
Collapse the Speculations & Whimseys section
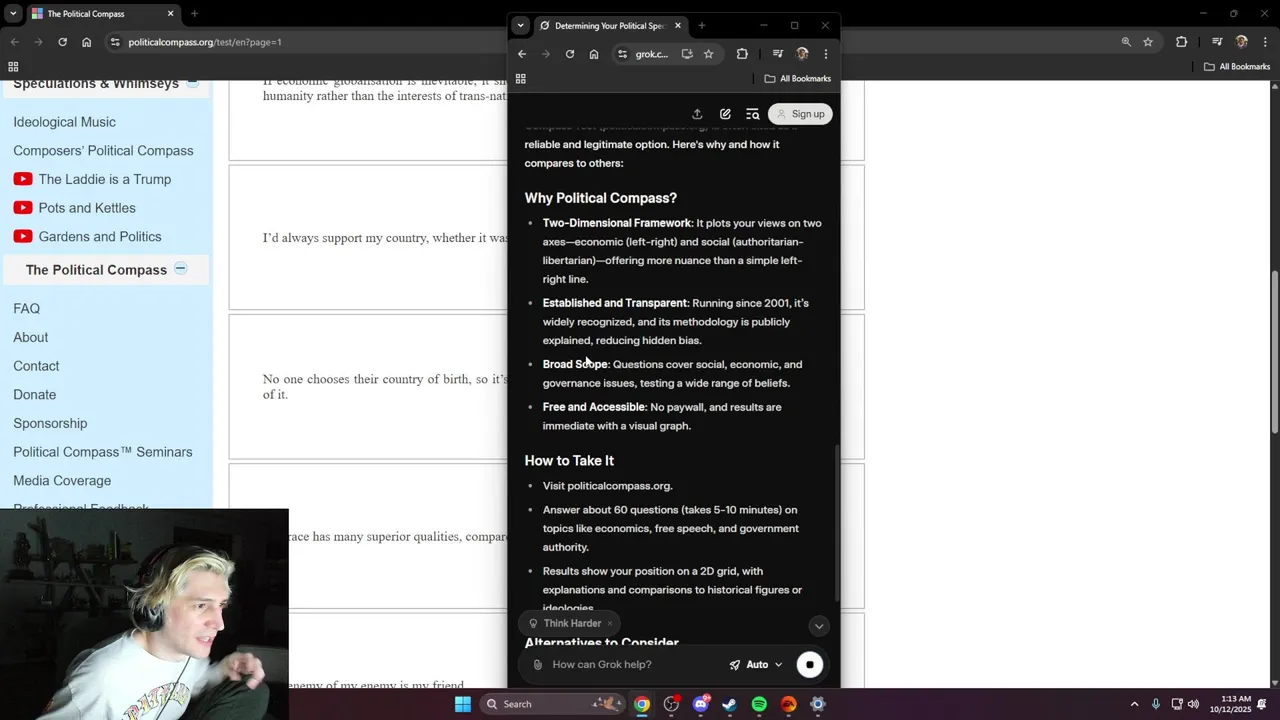193,83
